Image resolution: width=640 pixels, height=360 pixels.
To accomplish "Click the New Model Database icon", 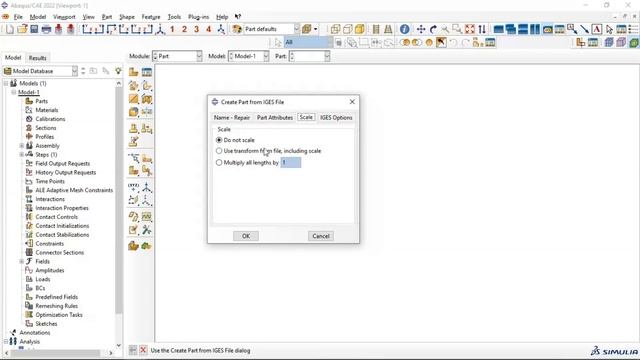I will [x=10, y=29].
